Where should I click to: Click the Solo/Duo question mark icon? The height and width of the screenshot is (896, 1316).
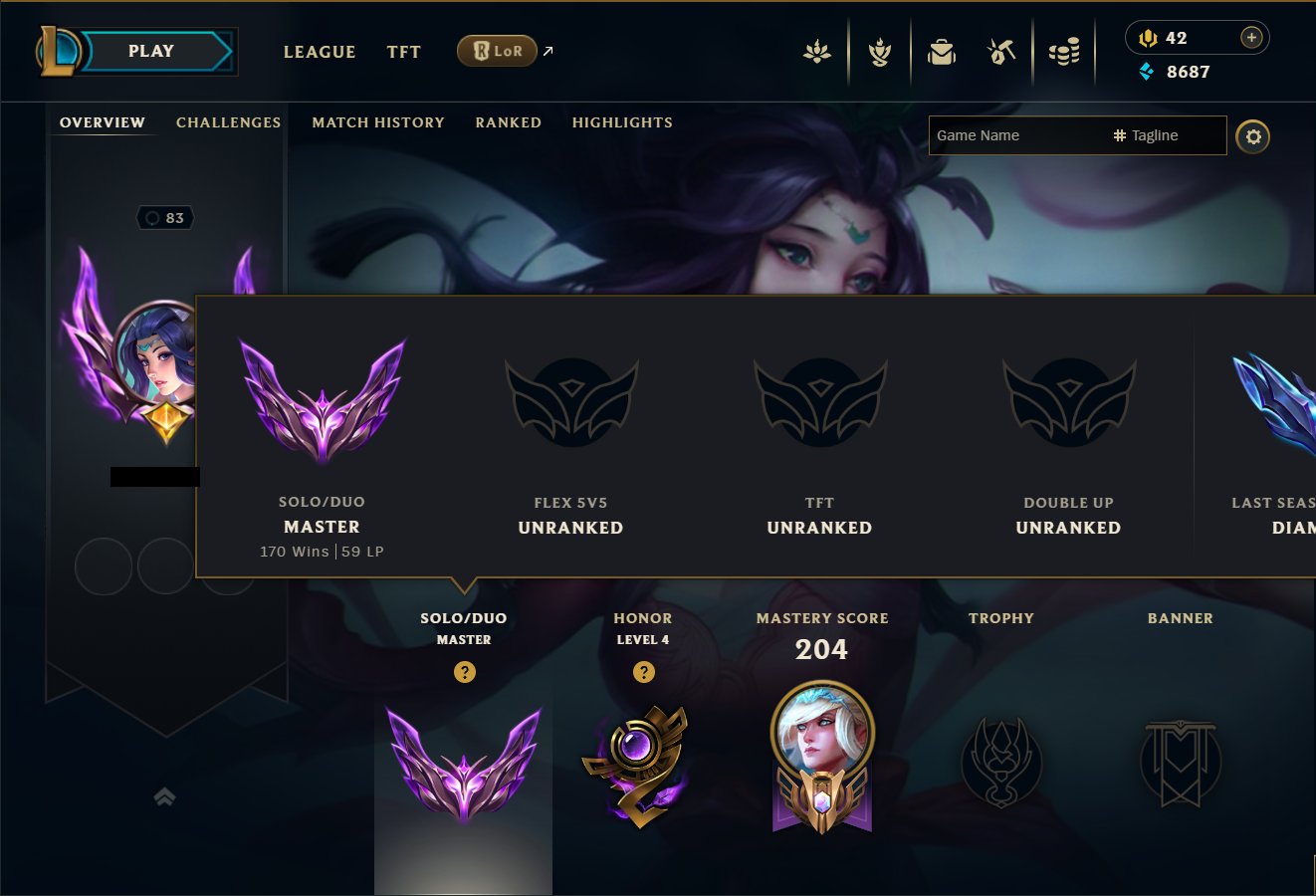(464, 672)
